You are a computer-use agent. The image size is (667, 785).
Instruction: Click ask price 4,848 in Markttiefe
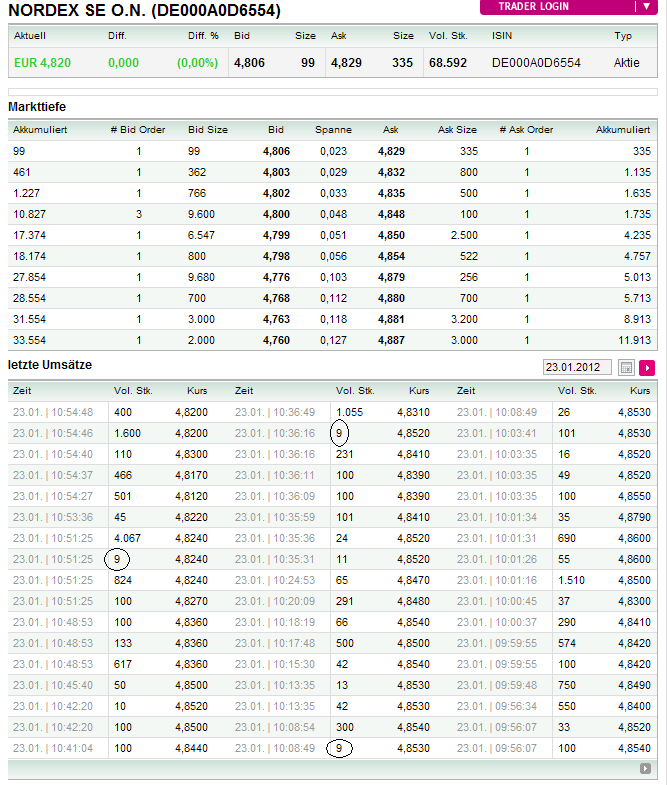pos(391,214)
